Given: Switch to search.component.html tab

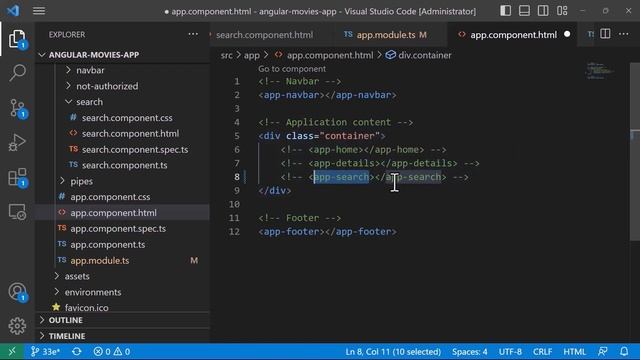Looking at the screenshot, I should tap(264, 35).
